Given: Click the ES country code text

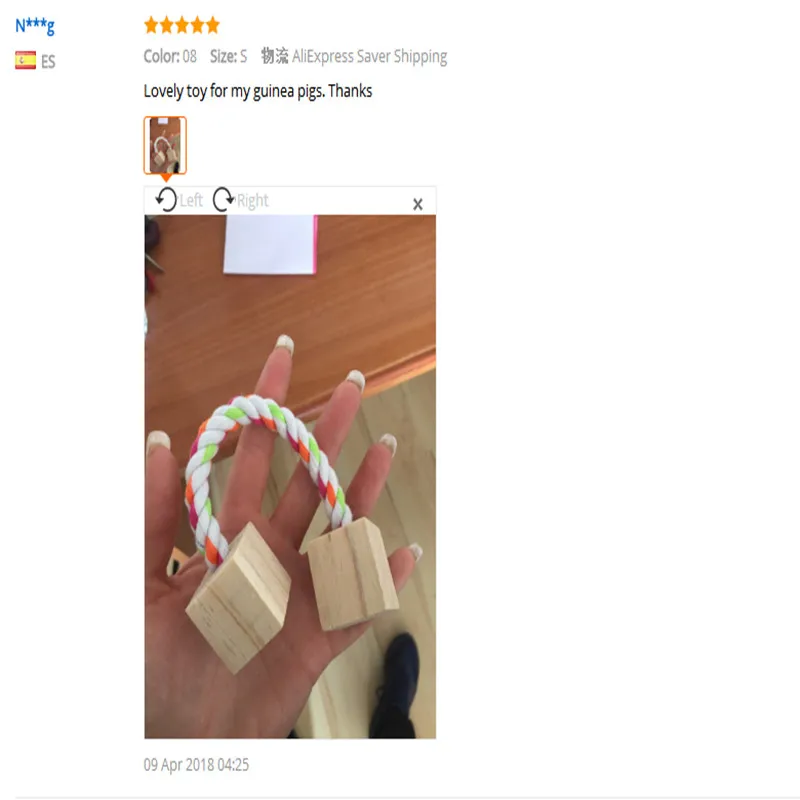Looking at the screenshot, I should tap(48, 62).
